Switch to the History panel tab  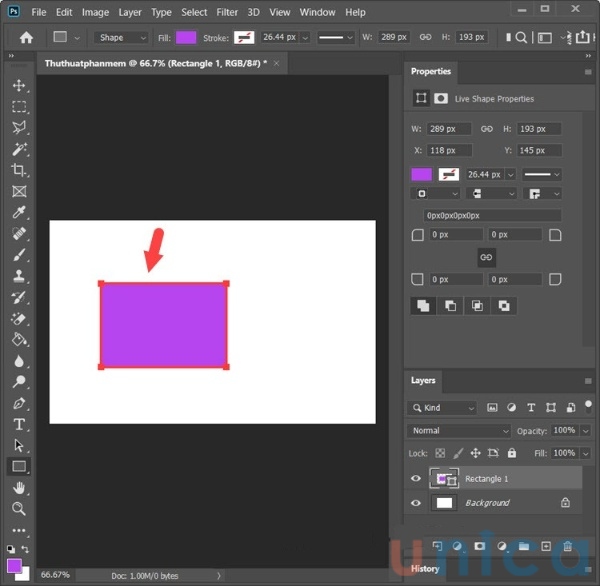click(x=425, y=569)
